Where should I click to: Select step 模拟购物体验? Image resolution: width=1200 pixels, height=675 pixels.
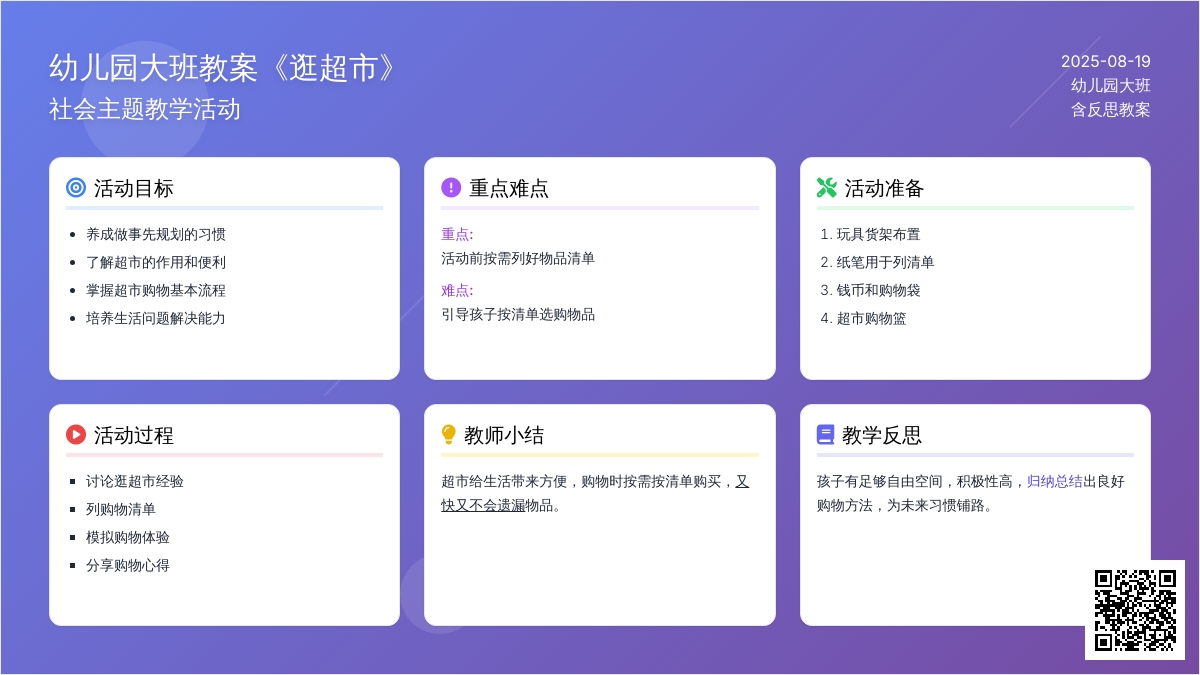tap(128, 537)
